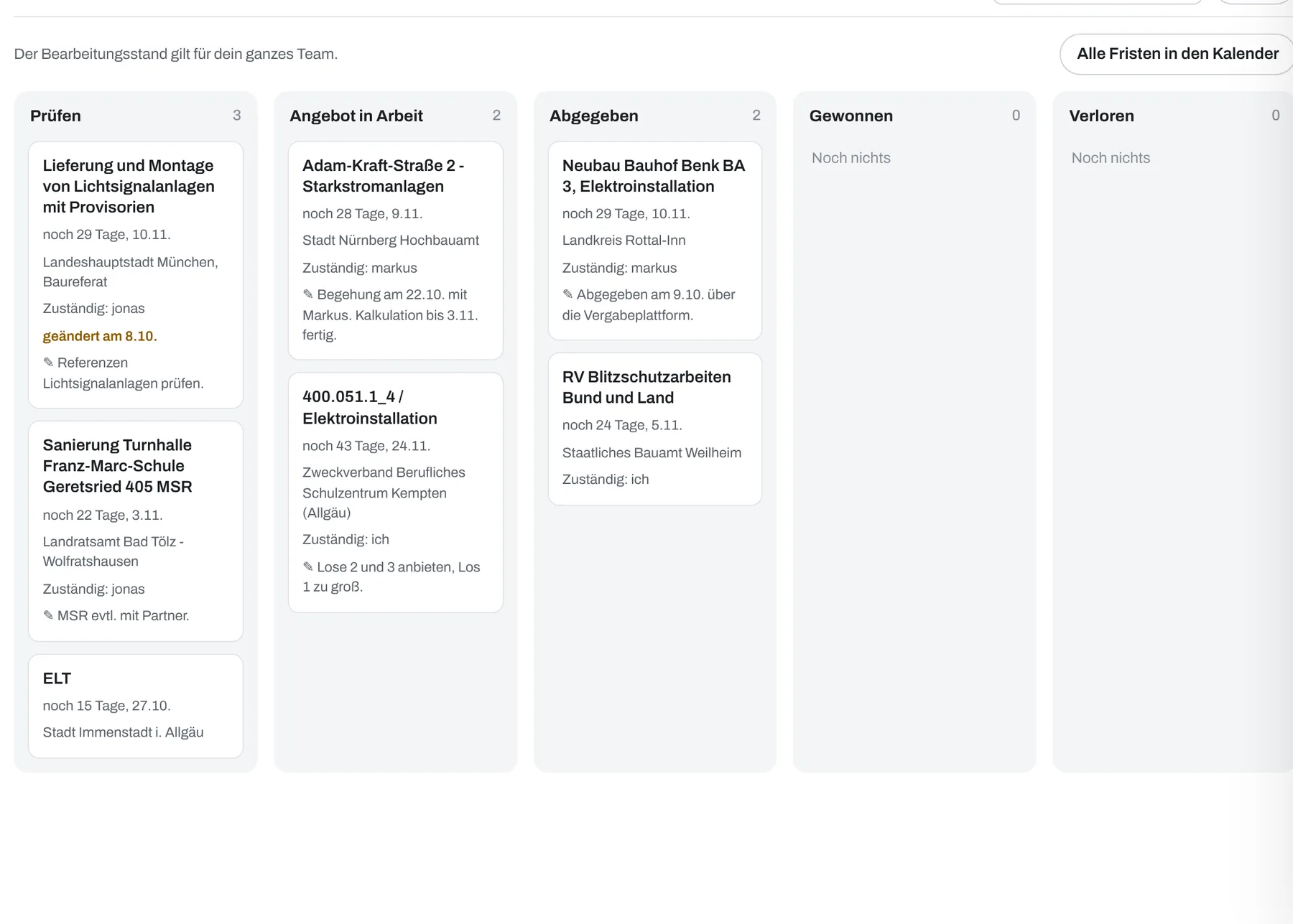
Task: Open the RV Blitzschutzarbeiten Bund und Land card
Action: (655, 429)
